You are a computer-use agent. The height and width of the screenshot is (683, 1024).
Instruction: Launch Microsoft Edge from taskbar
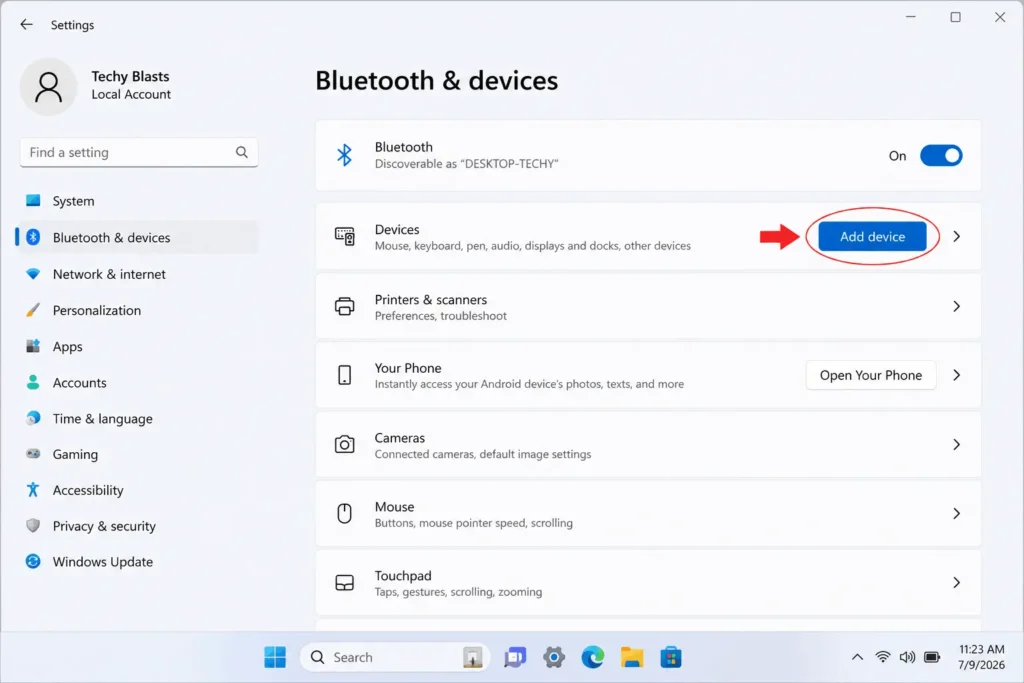coord(593,658)
